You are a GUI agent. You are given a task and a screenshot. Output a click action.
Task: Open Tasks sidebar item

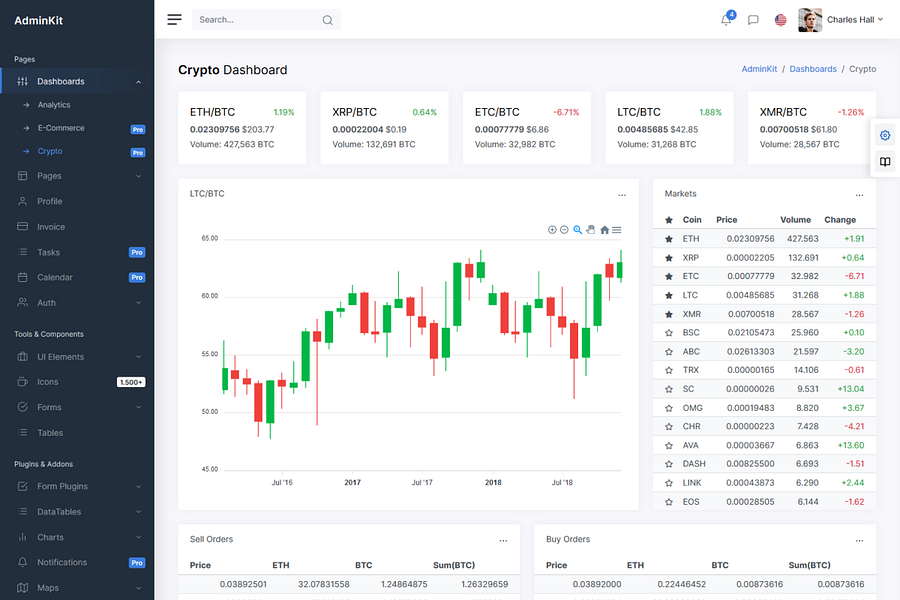pyautogui.click(x=77, y=252)
